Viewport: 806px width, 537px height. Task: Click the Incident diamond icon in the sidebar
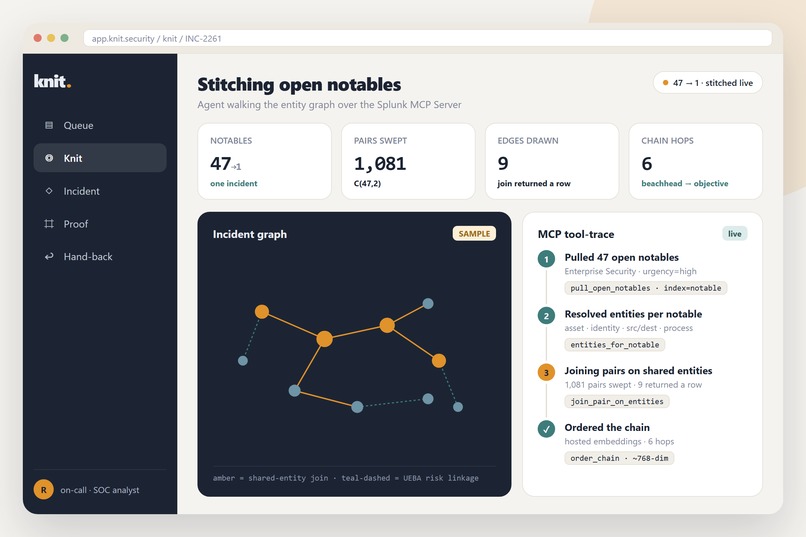pos(49,191)
